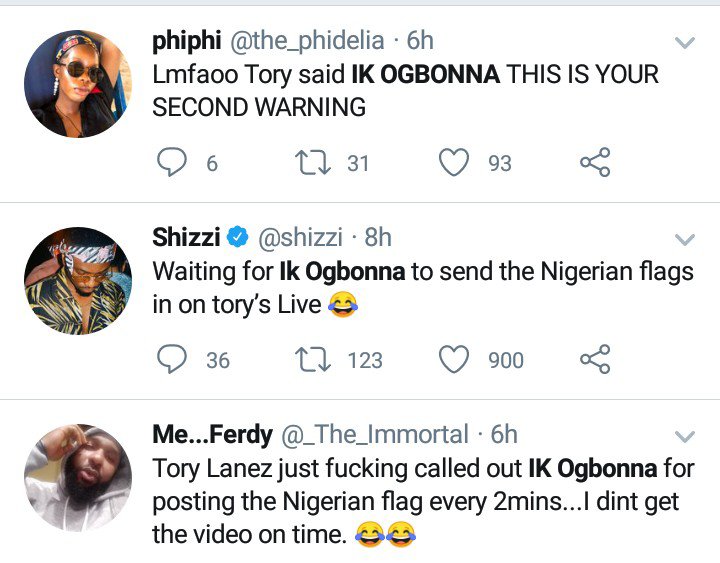Open Me...Ferdy's tweet text about Tory Lanez
This screenshot has height=563, width=720.
(400, 501)
